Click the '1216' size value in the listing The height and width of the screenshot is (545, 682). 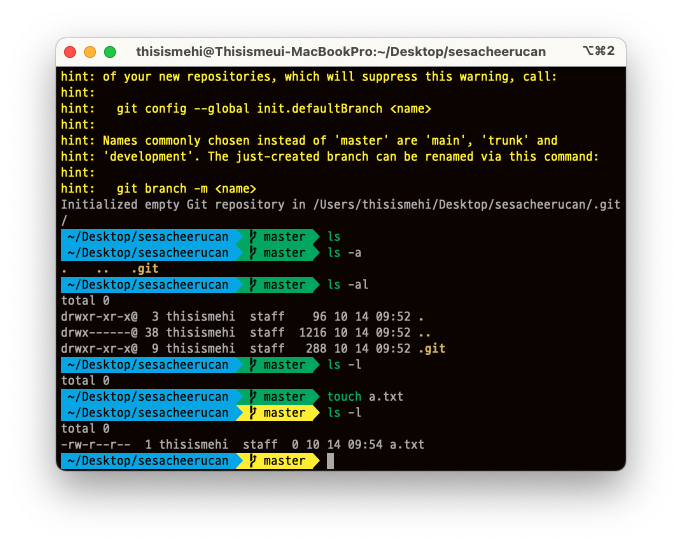point(312,333)
